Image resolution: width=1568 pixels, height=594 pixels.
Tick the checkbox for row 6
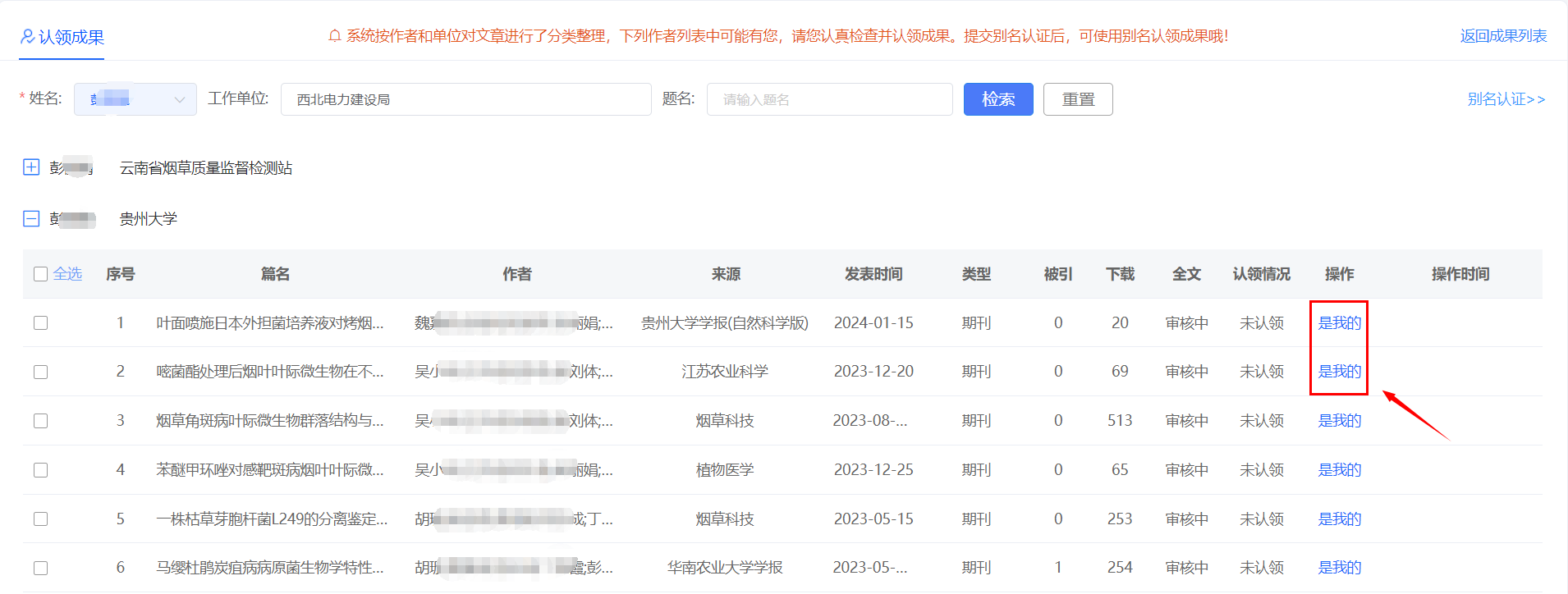[40, 568]
